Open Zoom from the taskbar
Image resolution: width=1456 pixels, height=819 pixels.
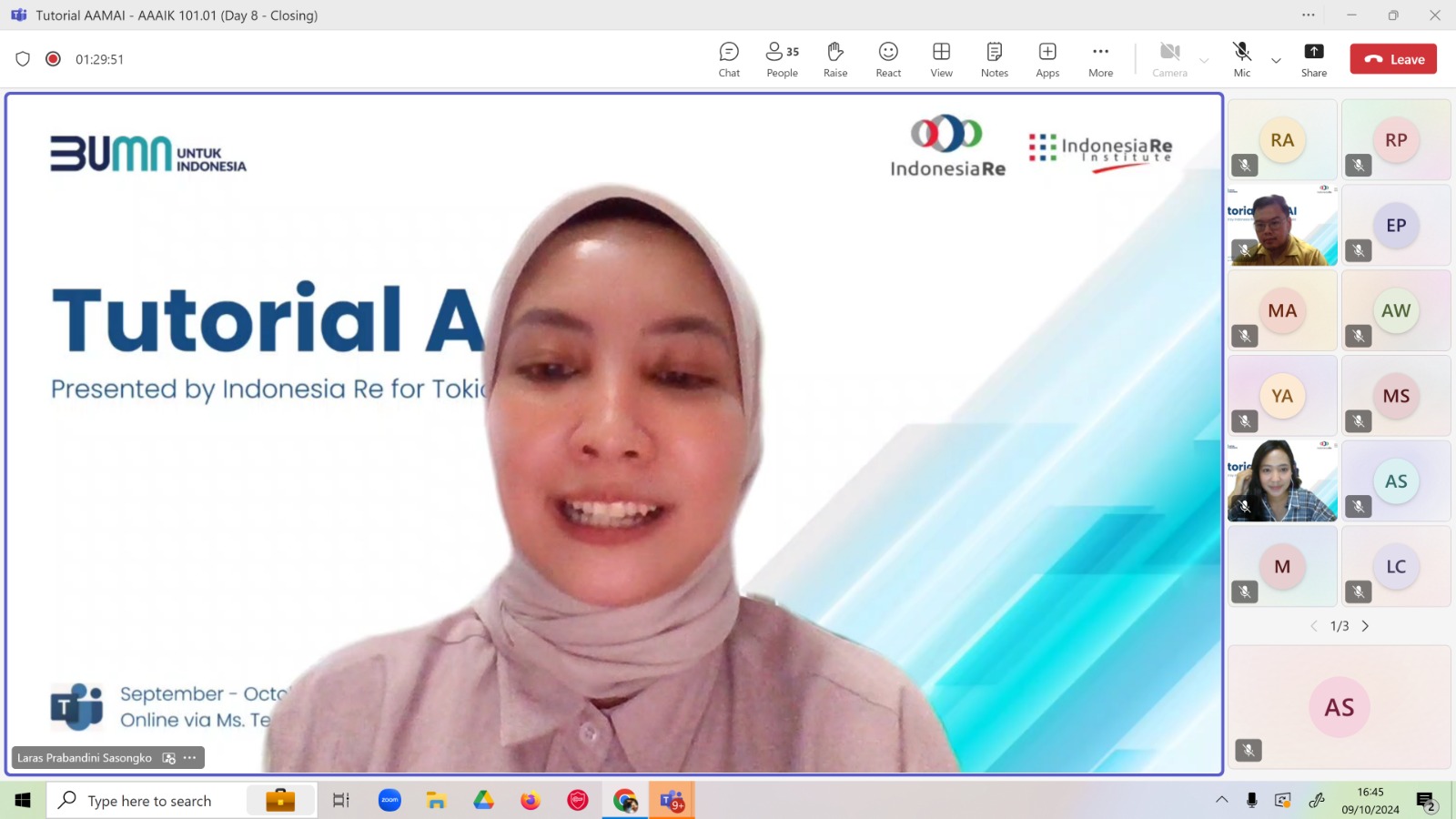pyautogui.click(x=389, y=800)
